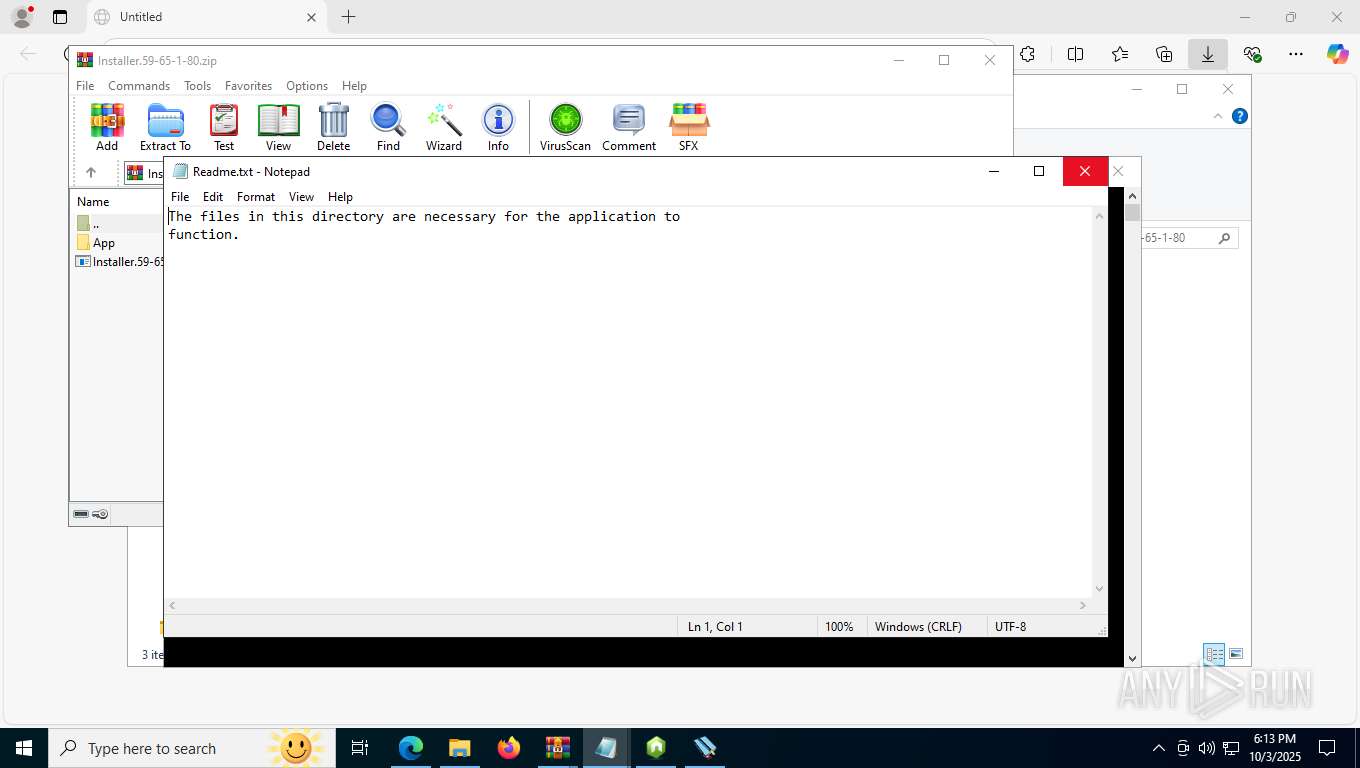Show archive Info
The height and width of the screenshot is (768, 1360).
(498, 127)
